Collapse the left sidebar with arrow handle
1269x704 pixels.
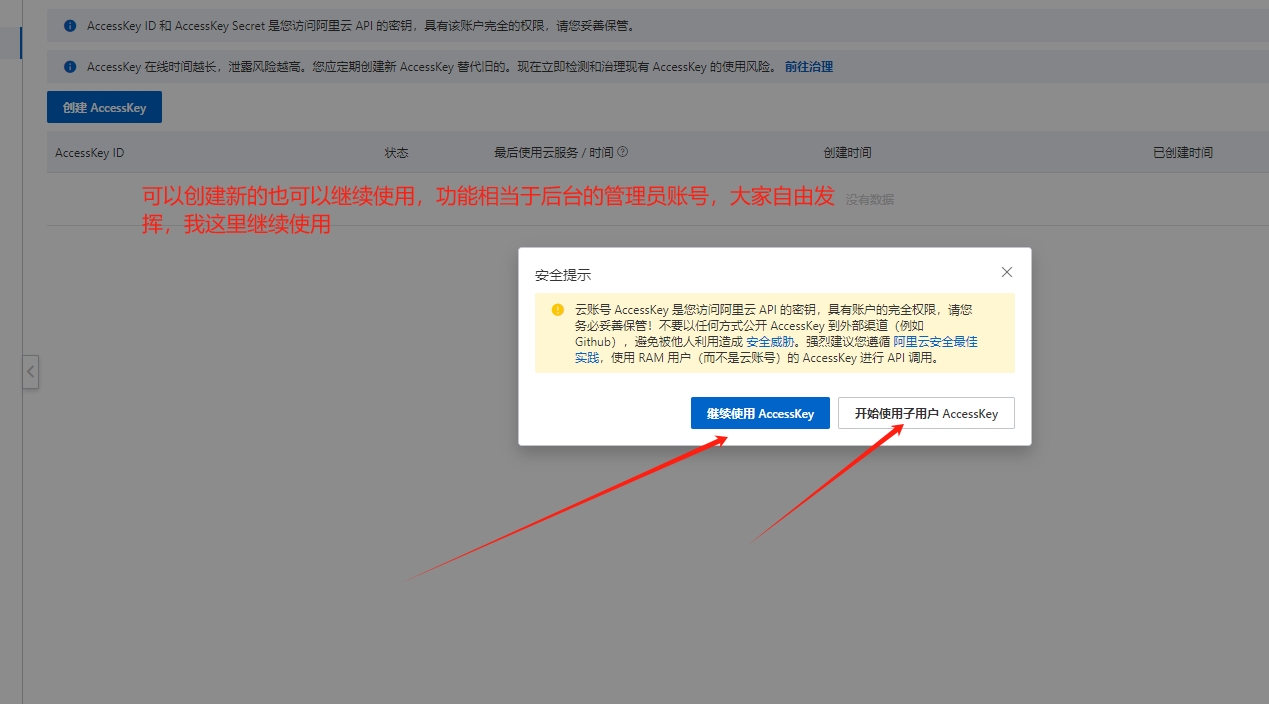[31, 372]
